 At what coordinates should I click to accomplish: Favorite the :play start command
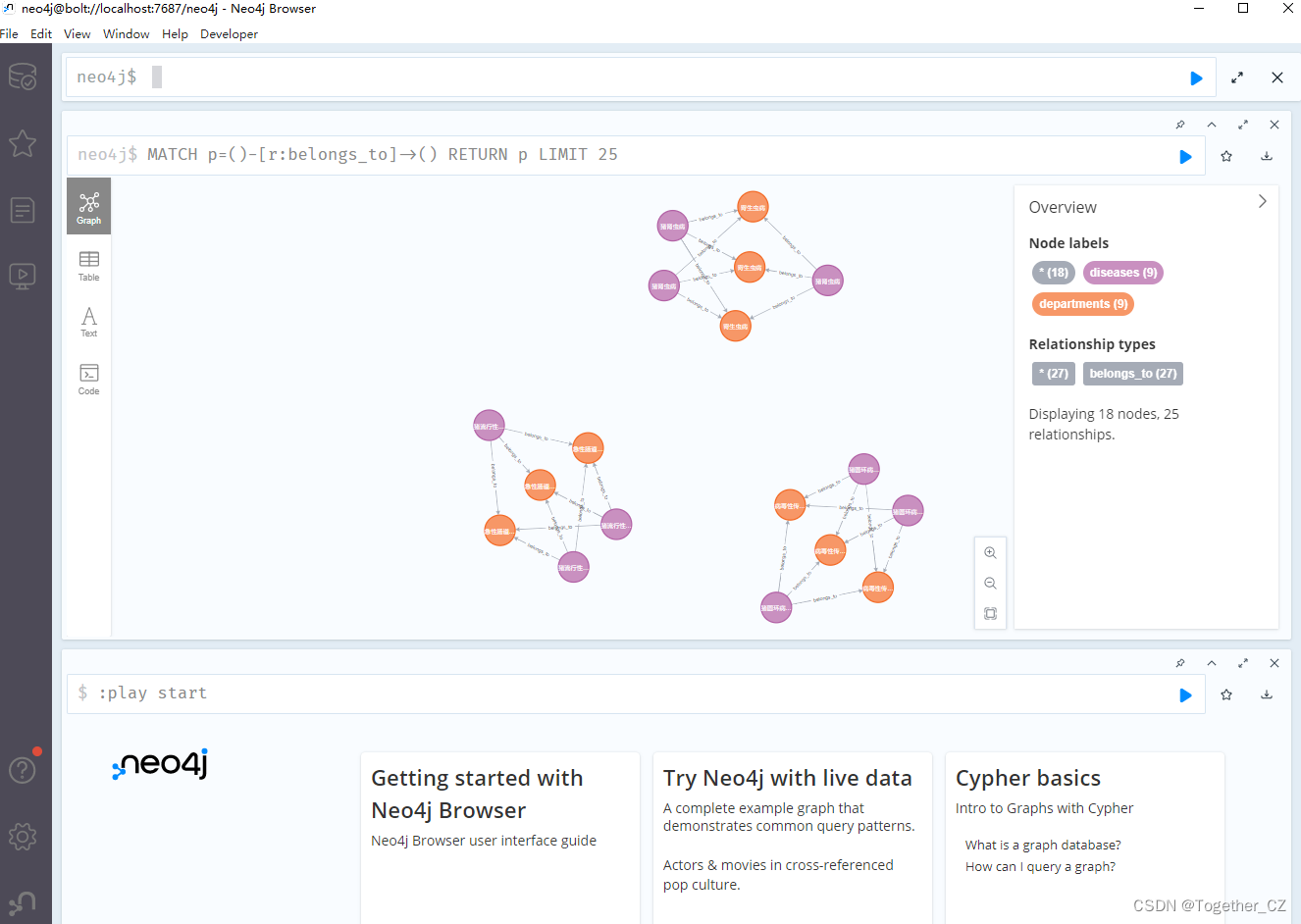1226,694
